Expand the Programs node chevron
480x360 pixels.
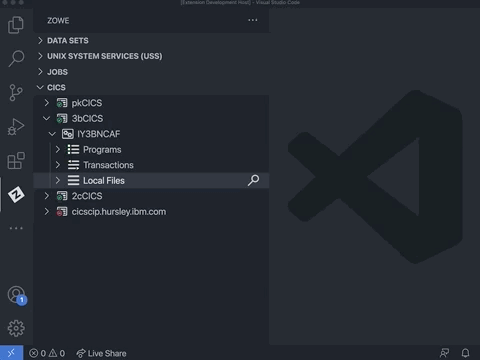(x=58, y=149)
